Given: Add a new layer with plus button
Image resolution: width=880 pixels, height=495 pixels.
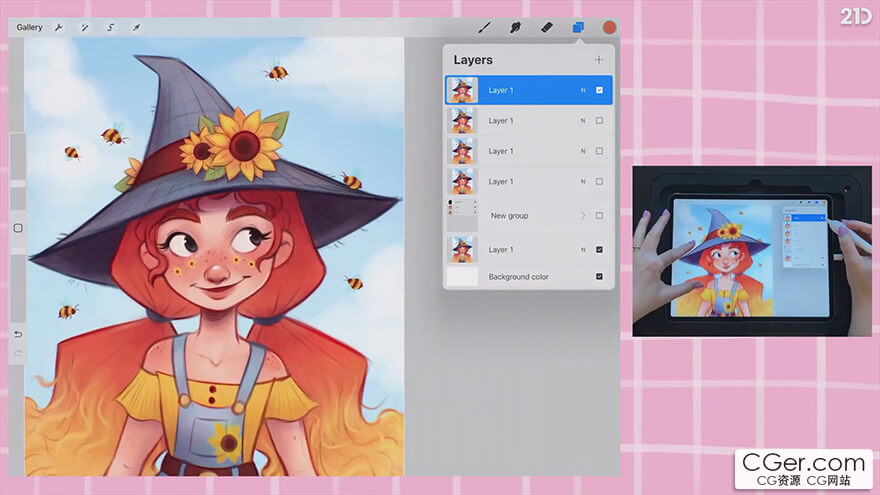Looking at the screenshot, I should (599, 60).
